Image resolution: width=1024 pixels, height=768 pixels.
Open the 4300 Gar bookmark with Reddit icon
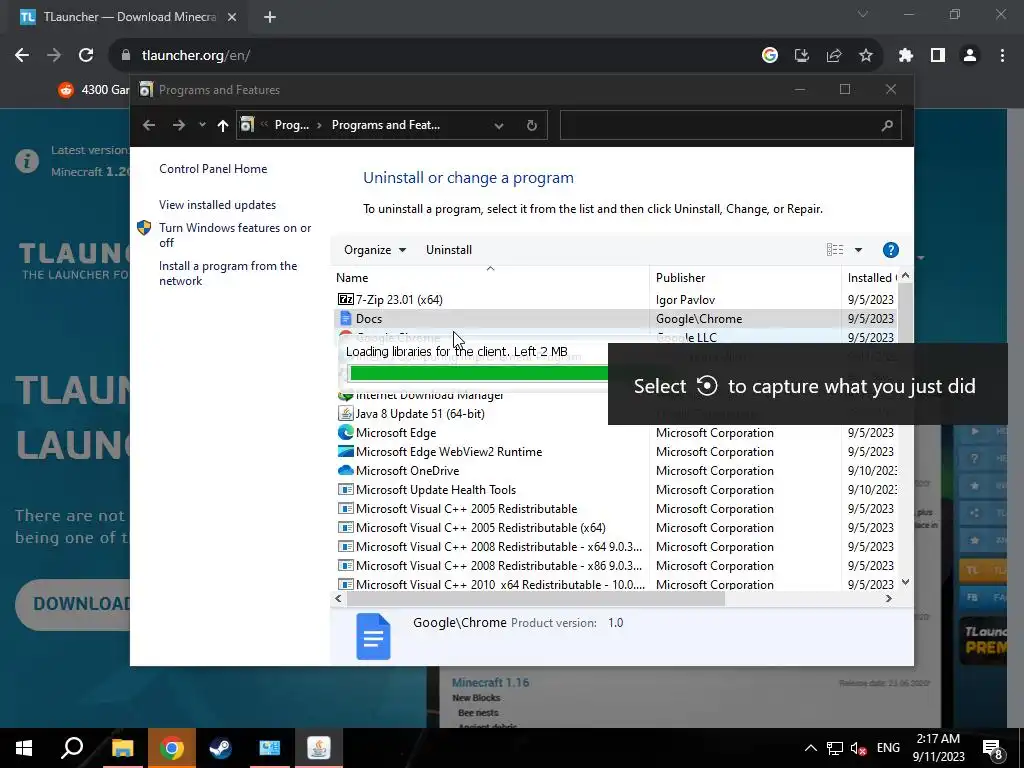(x=93, y=90)
